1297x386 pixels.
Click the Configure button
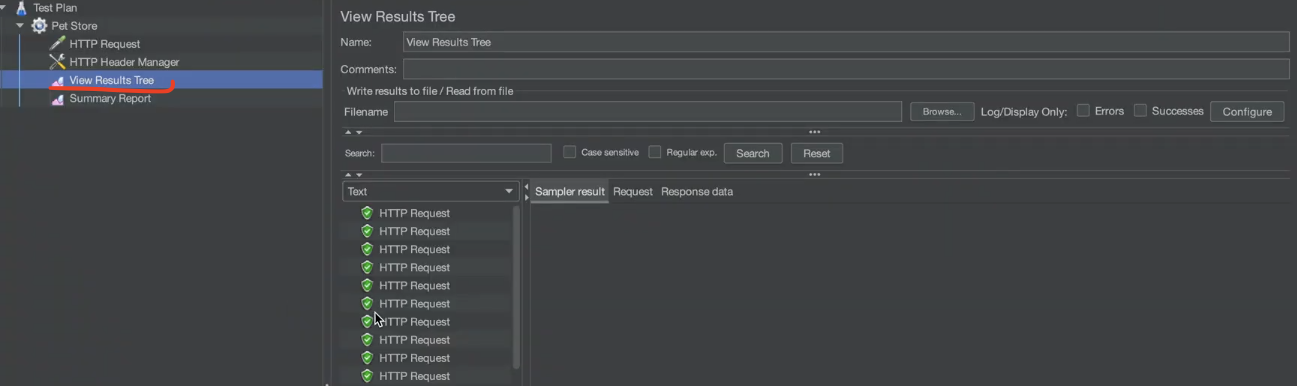pos(1247,112)
